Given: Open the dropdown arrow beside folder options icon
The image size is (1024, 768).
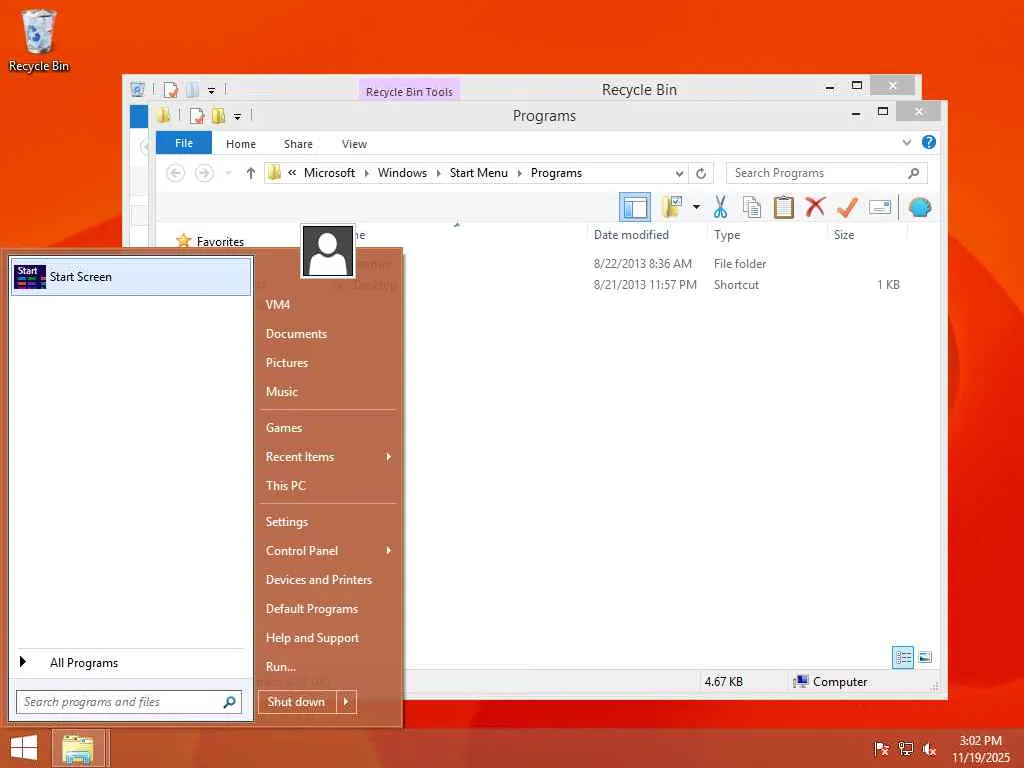Looking at the screenshot, I should (696, 208).
